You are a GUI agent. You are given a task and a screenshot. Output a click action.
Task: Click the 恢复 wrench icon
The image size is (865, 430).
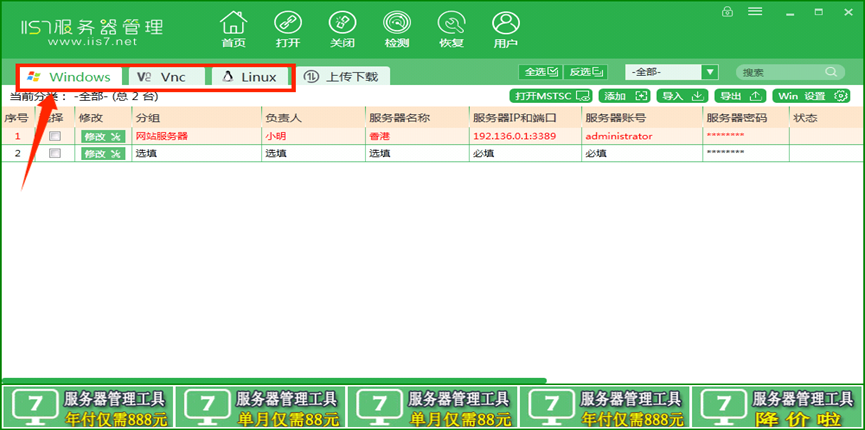click(451, 29)
